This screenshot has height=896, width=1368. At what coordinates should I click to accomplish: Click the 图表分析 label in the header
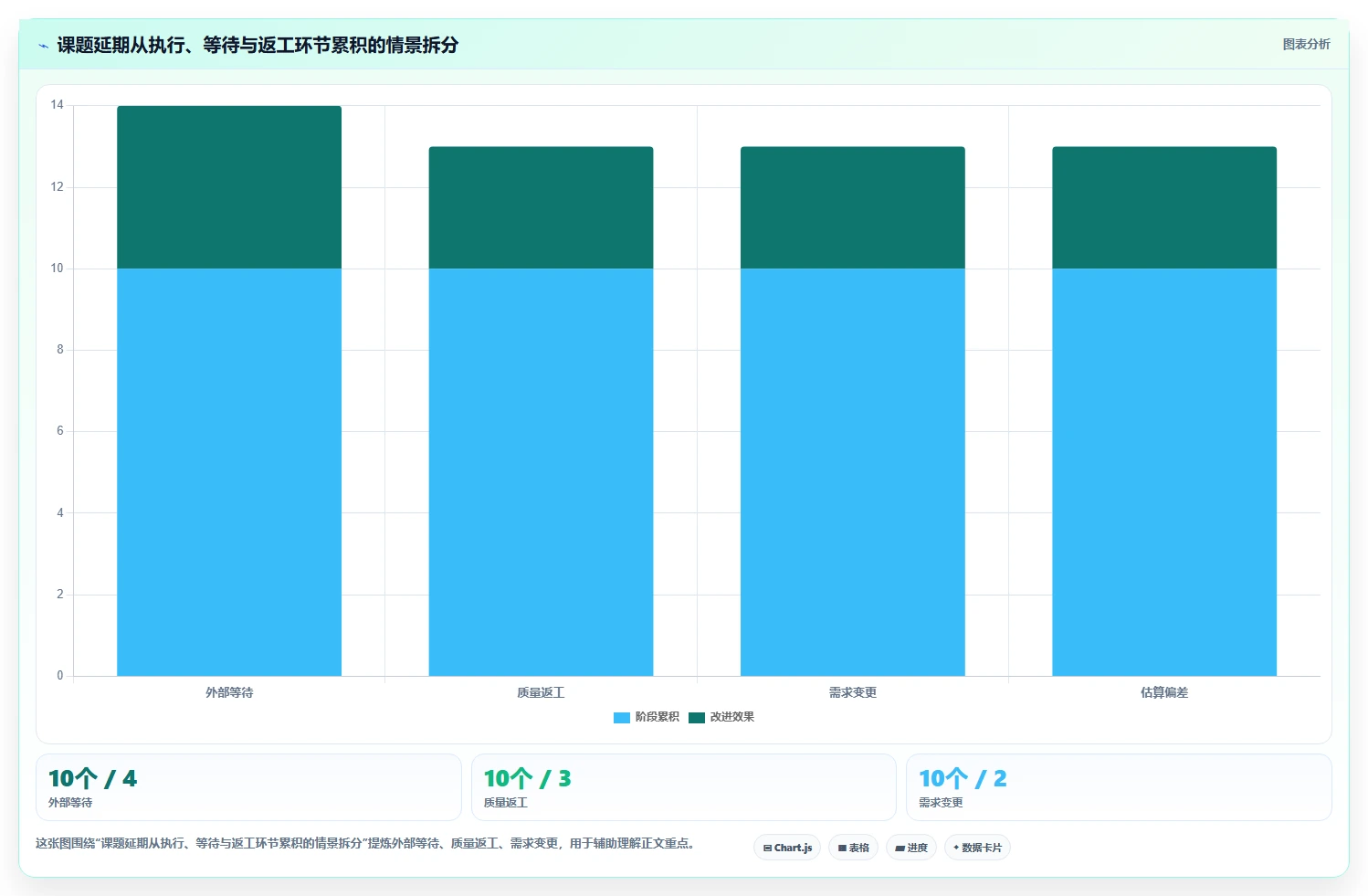point(1306,44)
